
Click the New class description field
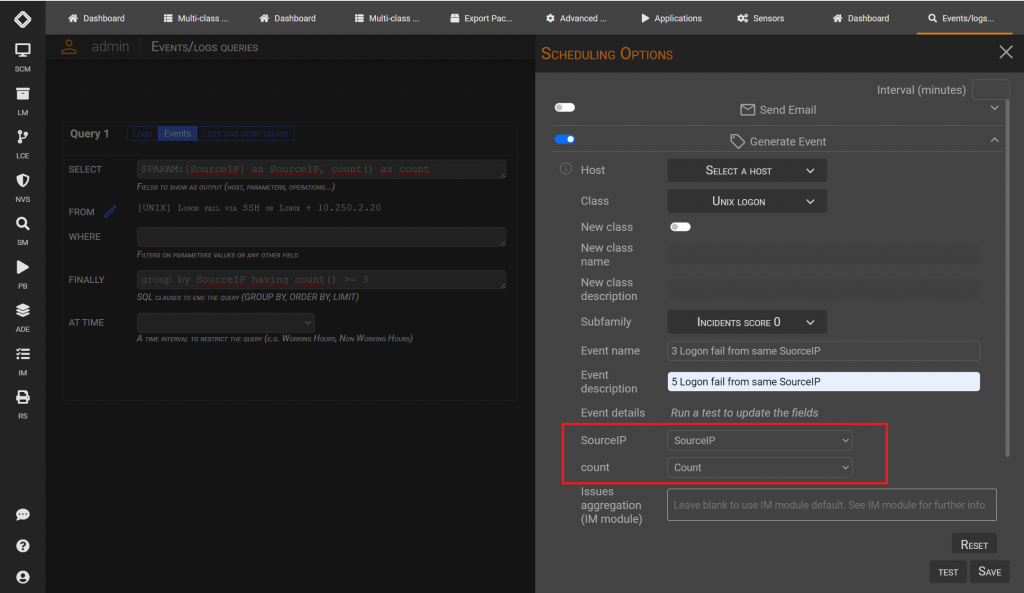click(824, 289)
